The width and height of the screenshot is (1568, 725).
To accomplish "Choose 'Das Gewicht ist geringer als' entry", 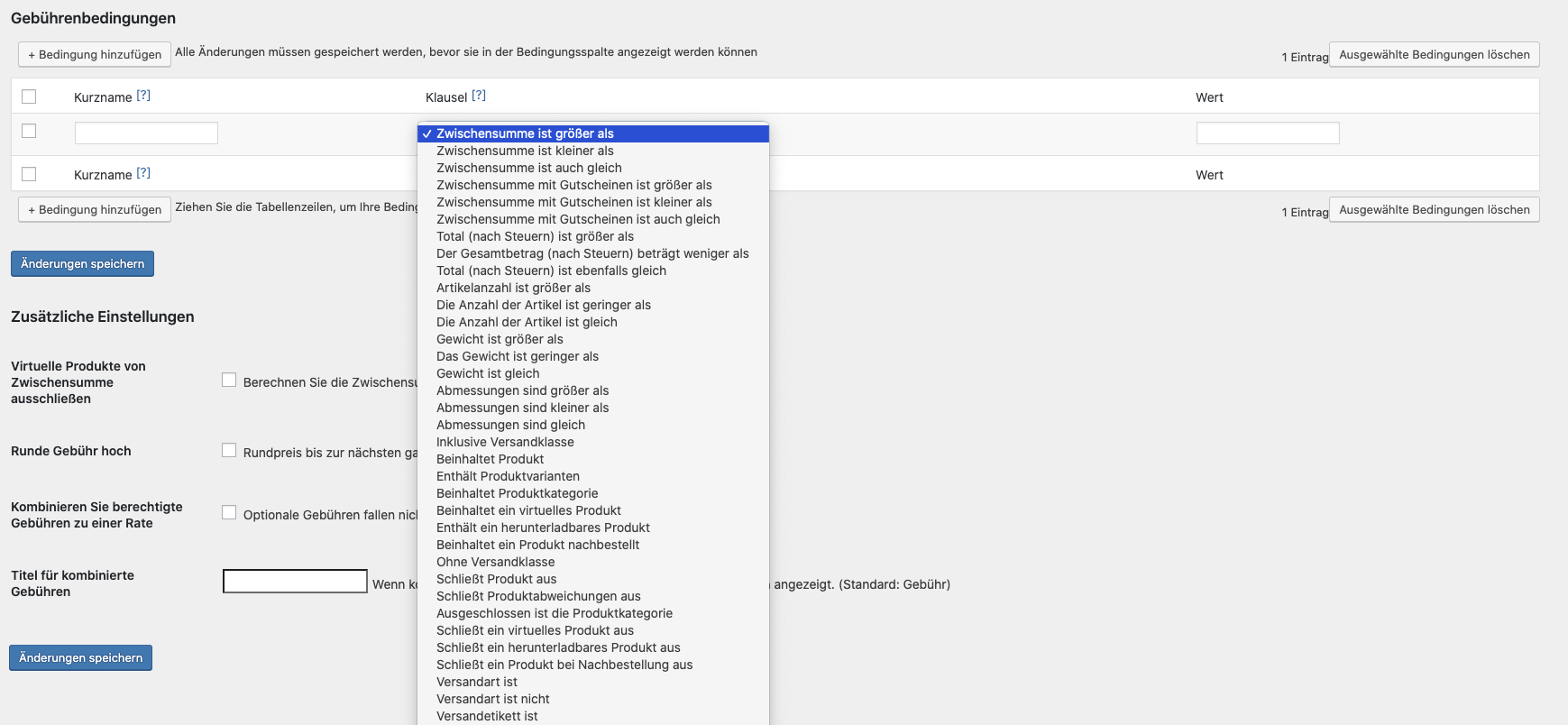I will pyautogui.click(x=593, y=356).
